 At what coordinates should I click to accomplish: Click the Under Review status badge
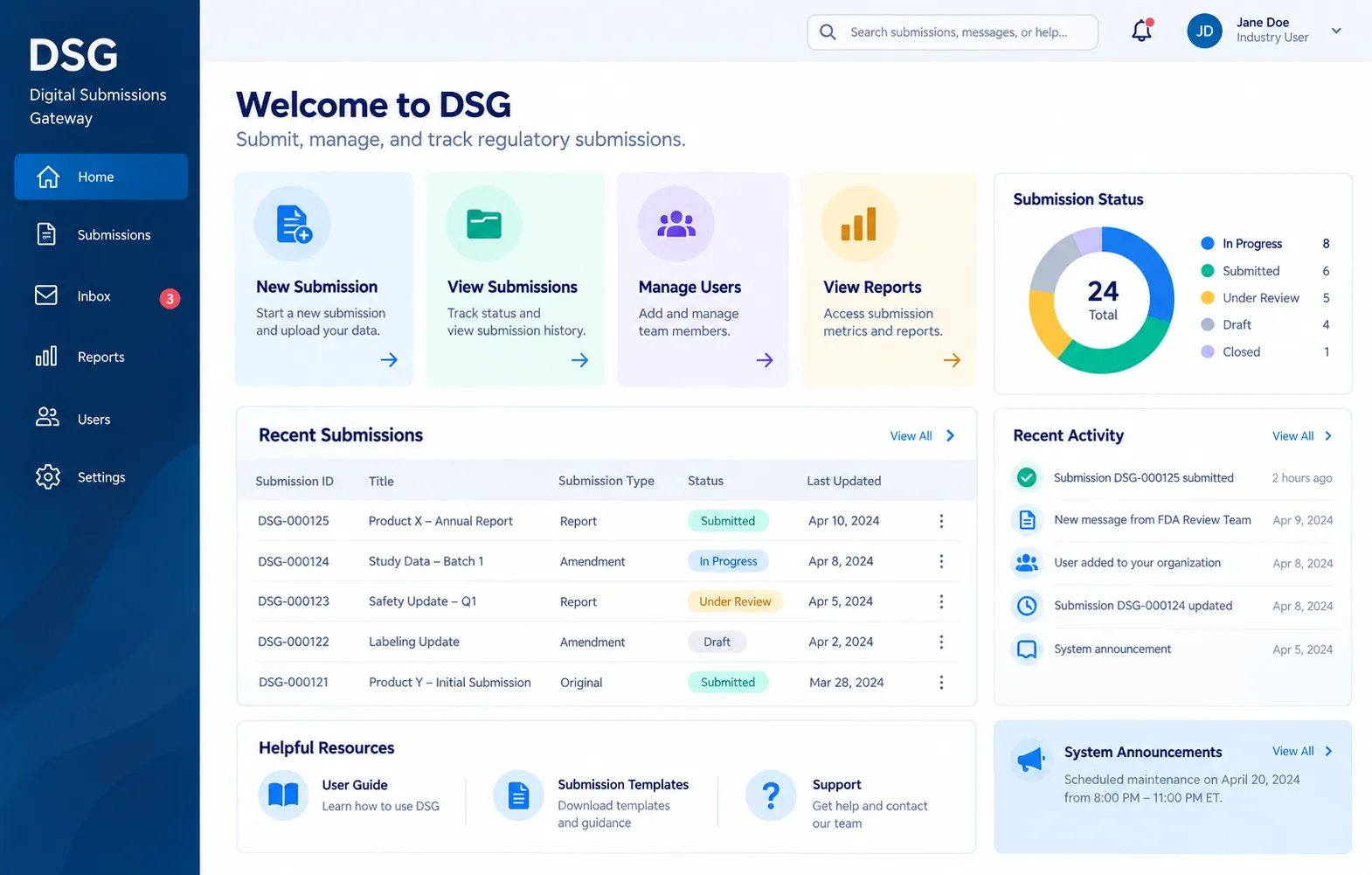735,601
